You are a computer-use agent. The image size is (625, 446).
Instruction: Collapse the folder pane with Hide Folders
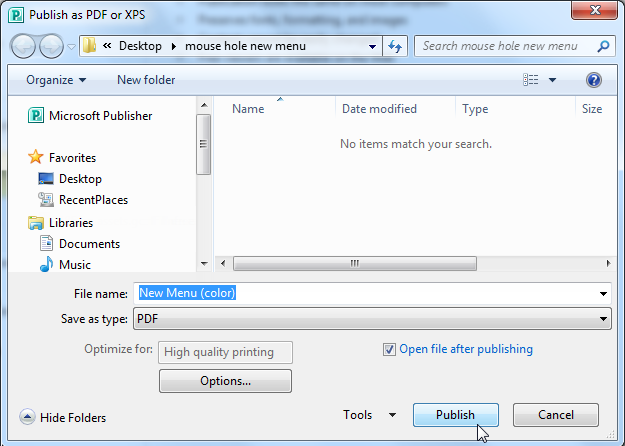(63, 417)
